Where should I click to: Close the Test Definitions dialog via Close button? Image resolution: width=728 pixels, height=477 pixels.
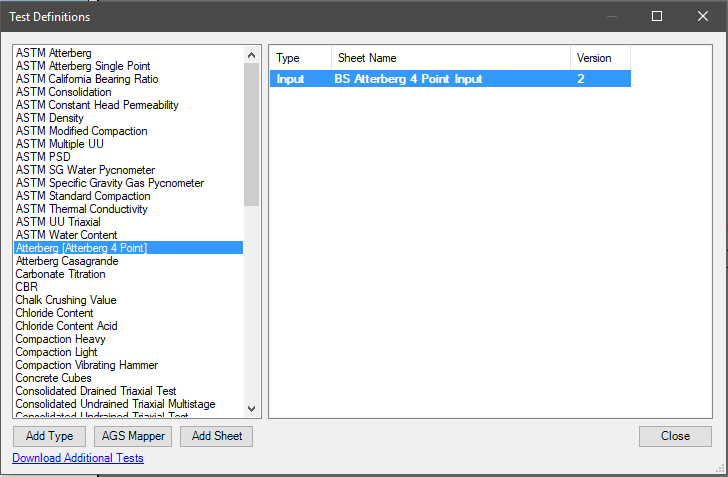(x=675, y=436)
